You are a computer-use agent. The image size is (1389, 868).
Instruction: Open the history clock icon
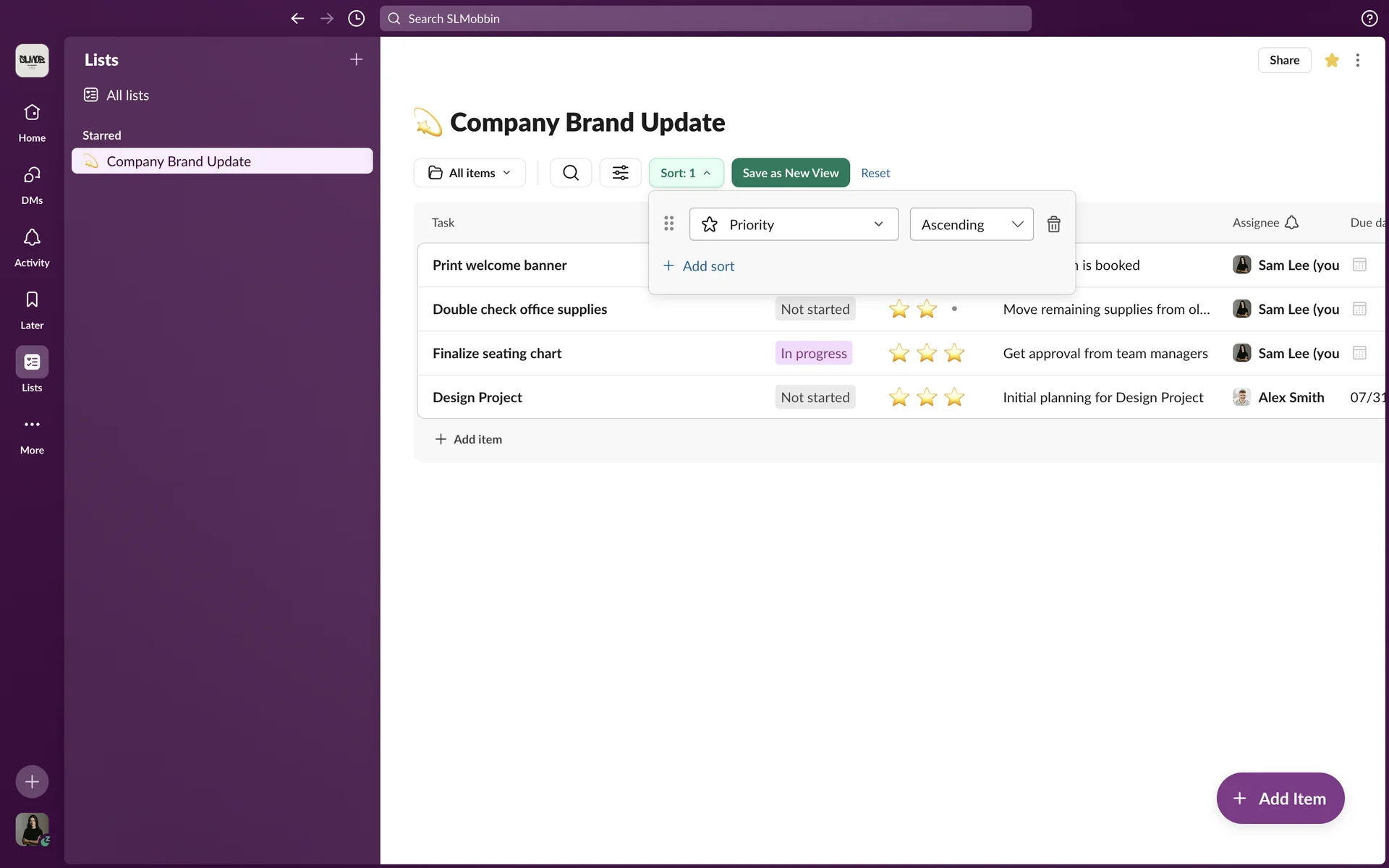[x=356, y=19]
